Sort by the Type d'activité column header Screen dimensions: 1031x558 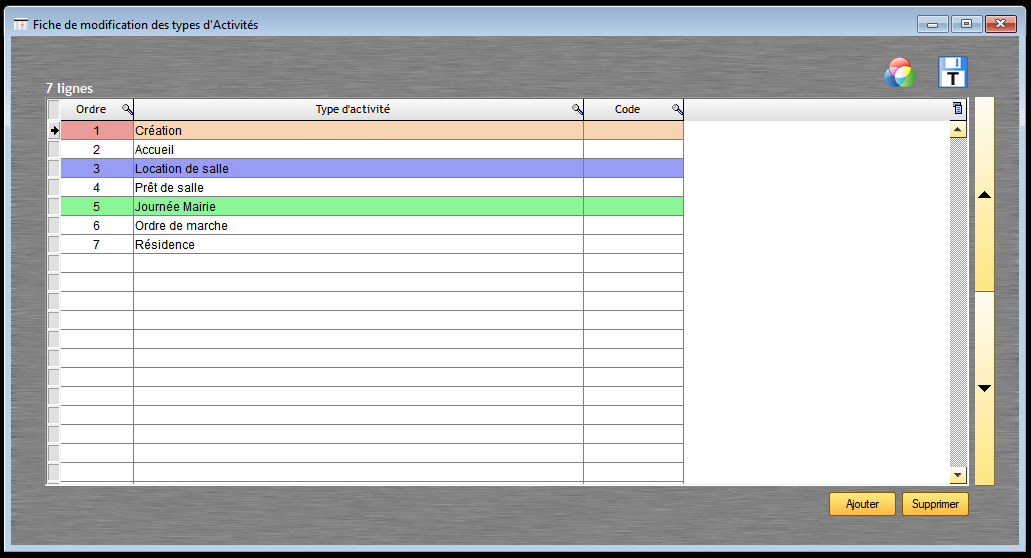(352, 109)
